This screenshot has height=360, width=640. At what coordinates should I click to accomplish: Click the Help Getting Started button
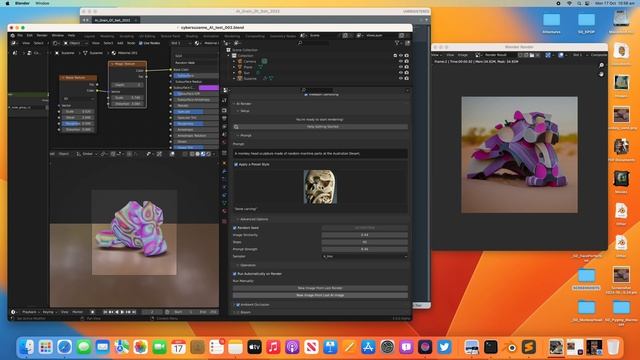320,127
